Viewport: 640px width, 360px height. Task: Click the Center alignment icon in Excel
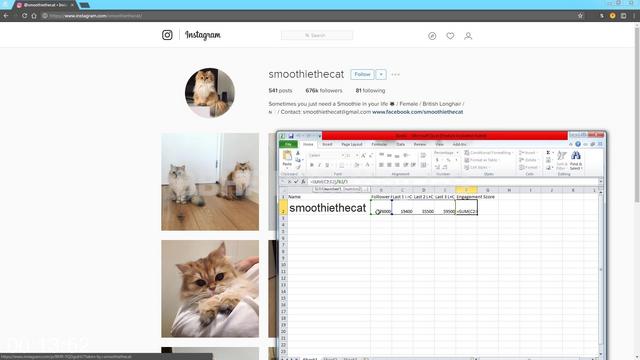tap(389, 165)
